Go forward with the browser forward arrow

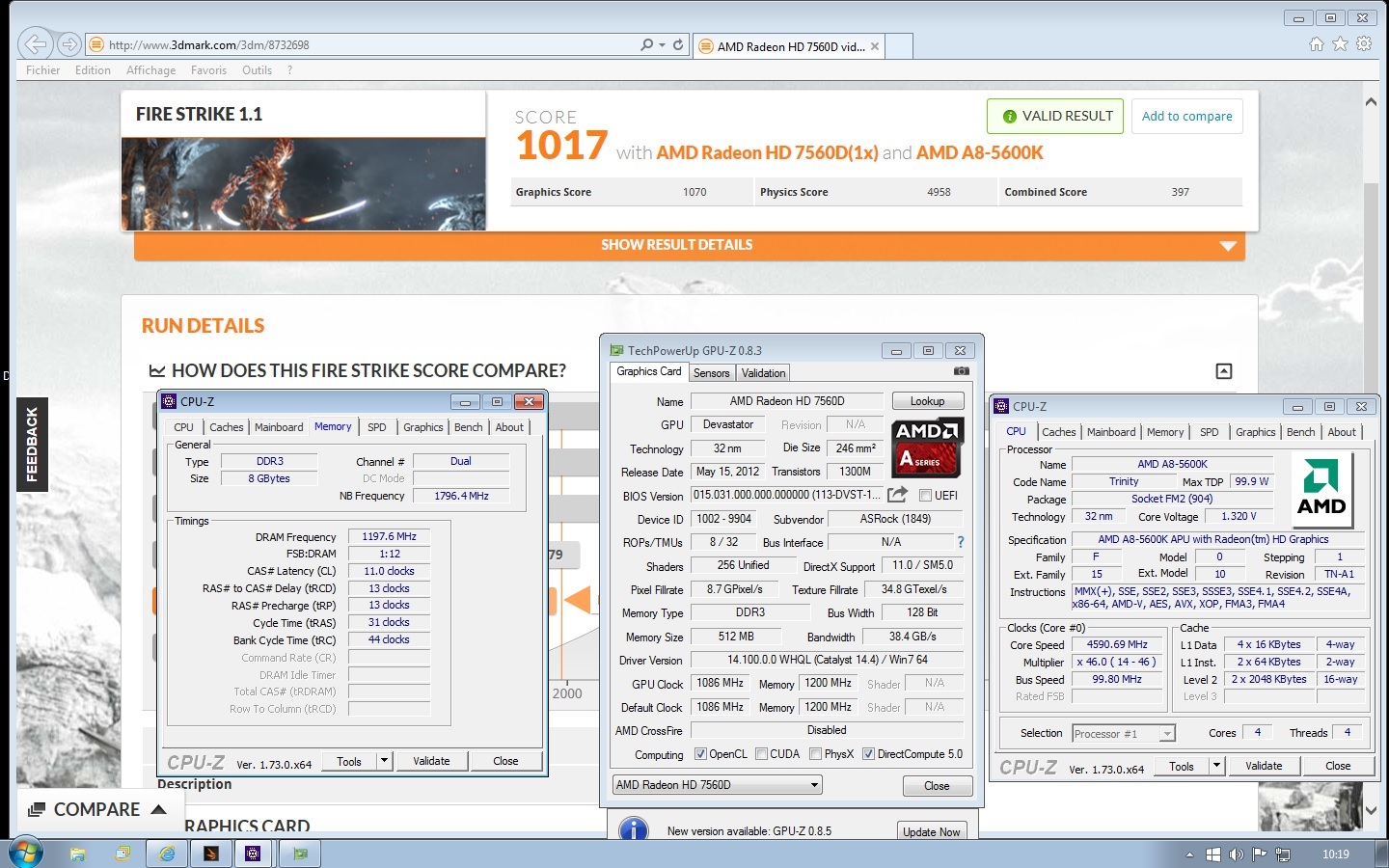click(68, 44)
